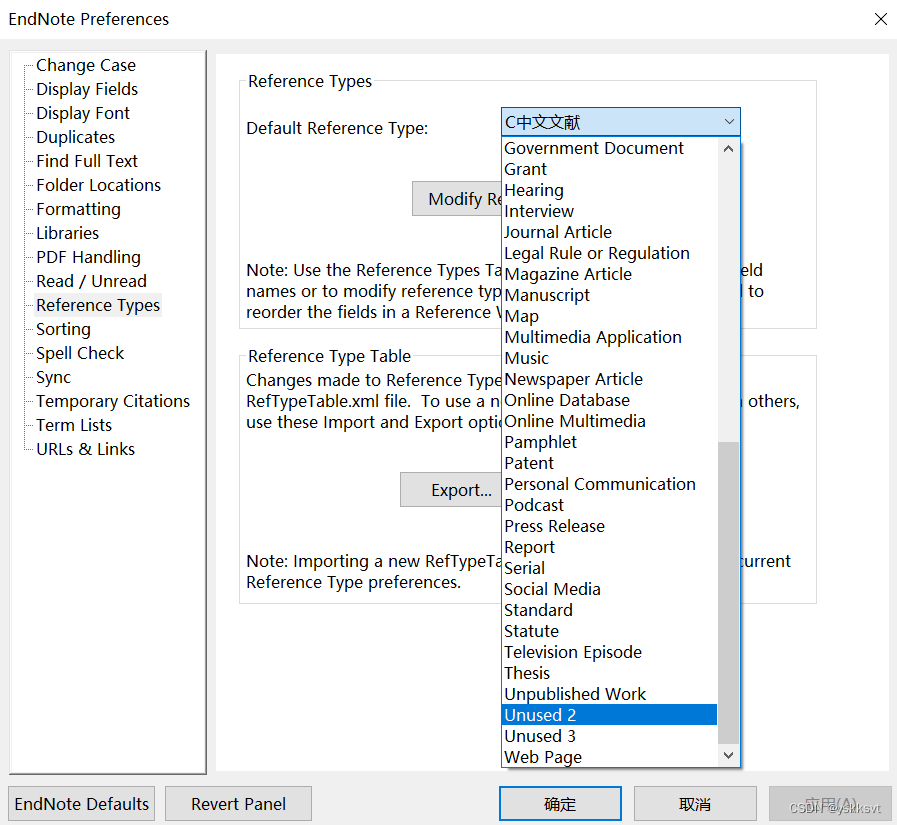Pick Statute reference type
Screen dimensions: 897x825
[609, 632]
